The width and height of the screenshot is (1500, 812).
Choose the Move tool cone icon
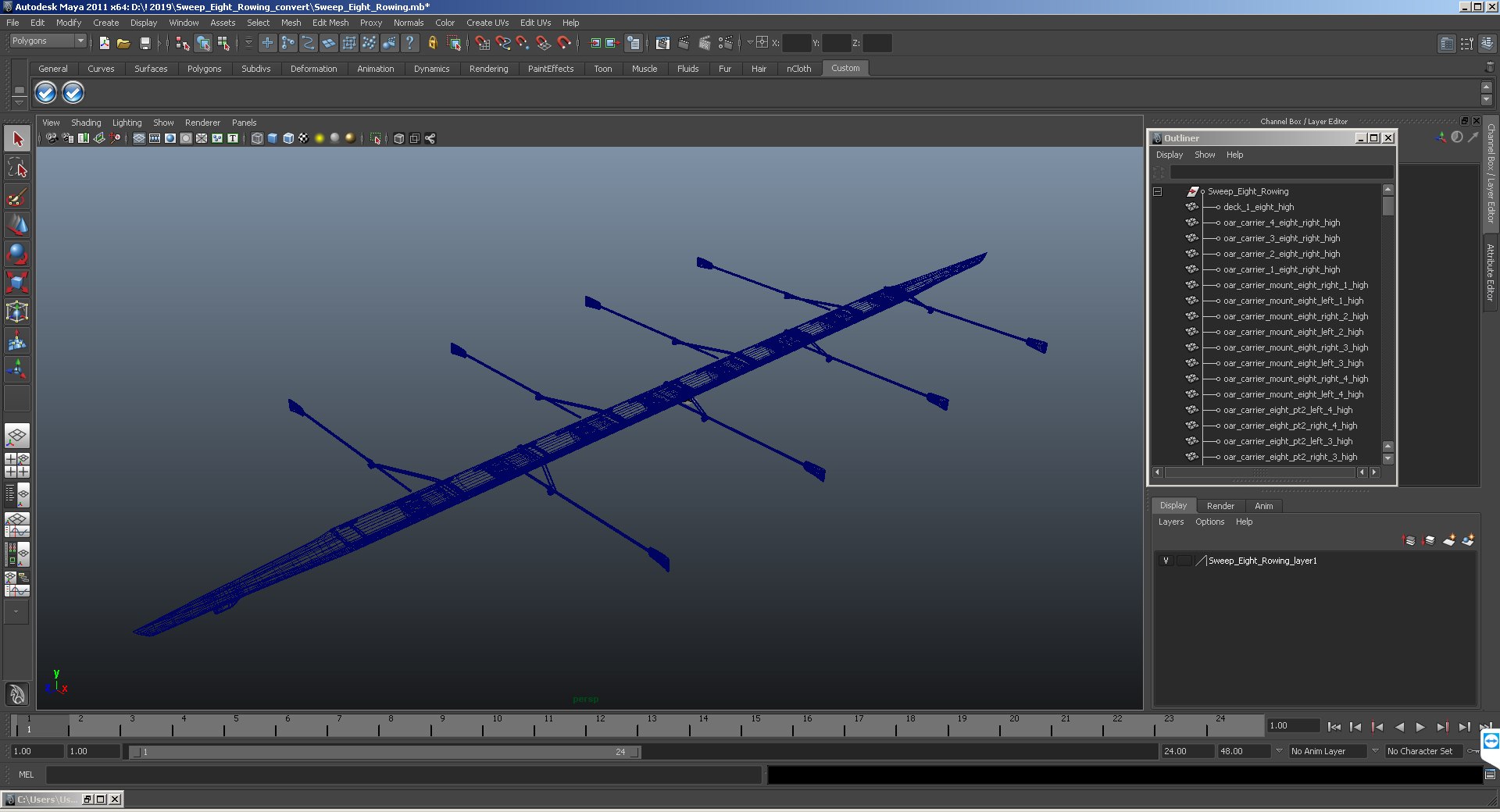click(17, 225)
